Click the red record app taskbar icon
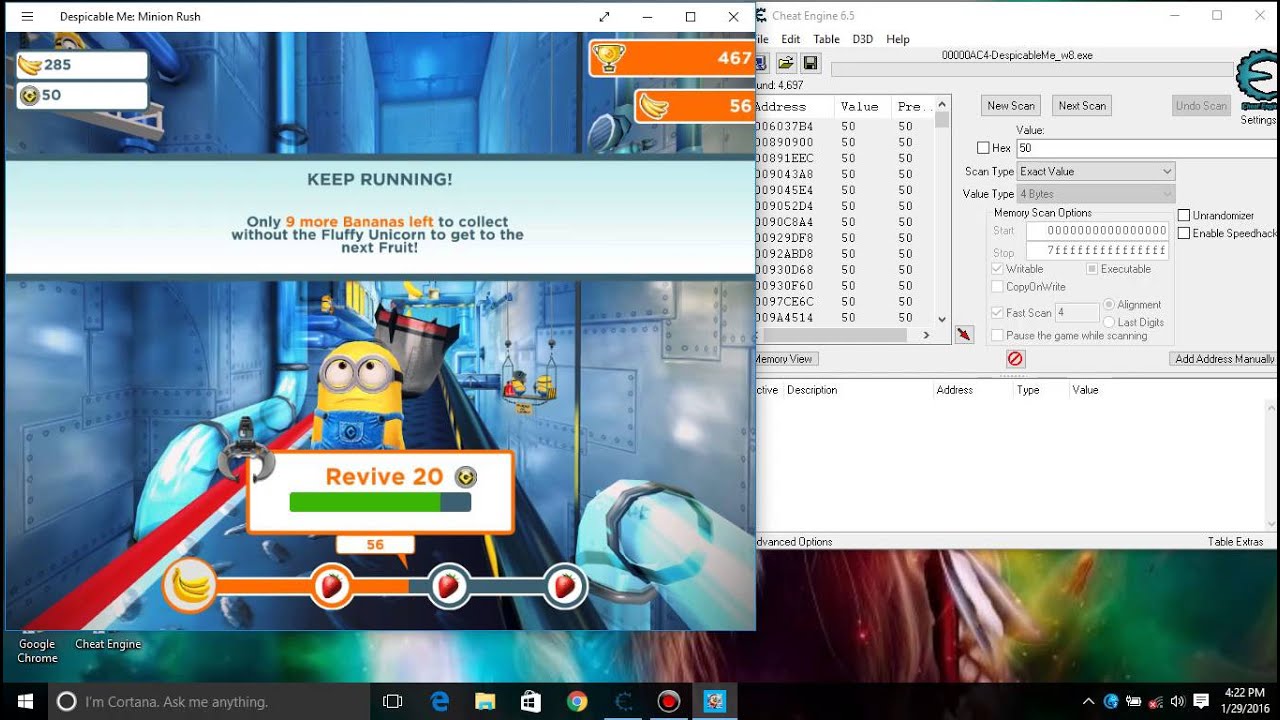 [x=669, y=701]
